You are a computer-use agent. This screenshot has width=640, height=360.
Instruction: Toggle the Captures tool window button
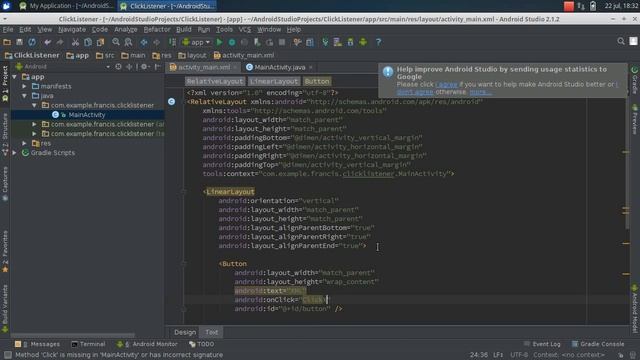[x=5, y=184]
